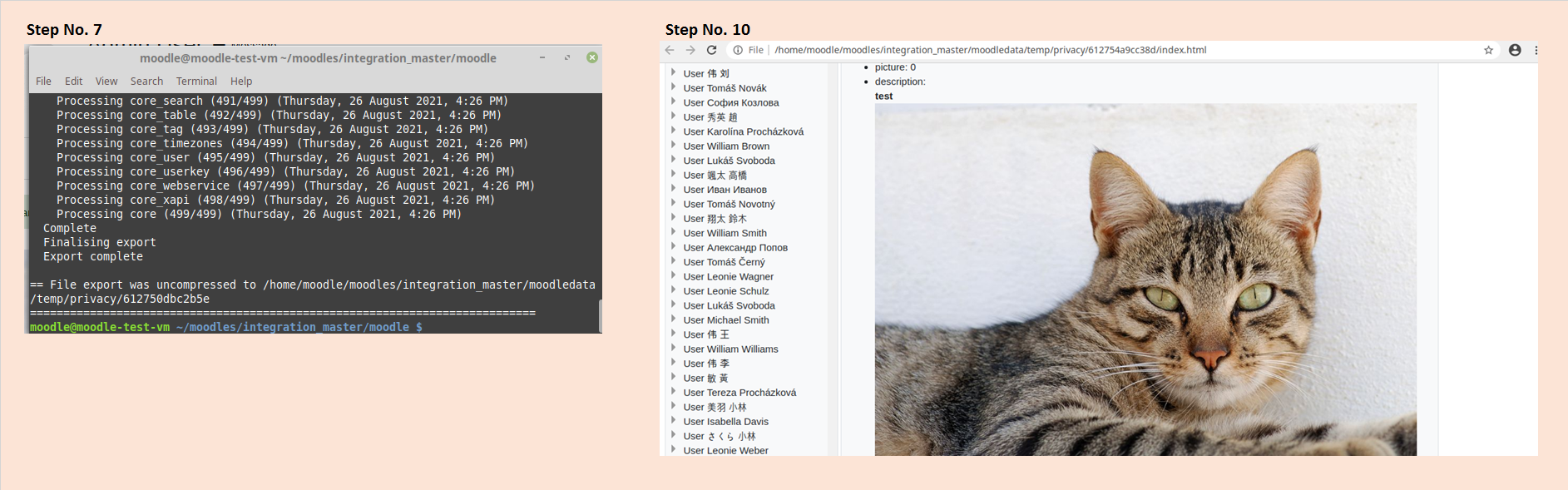The height and width of the screenshot is (490, 1568).
Task: Select User 伟 刘 in the tree
Action: coord(706,73)
